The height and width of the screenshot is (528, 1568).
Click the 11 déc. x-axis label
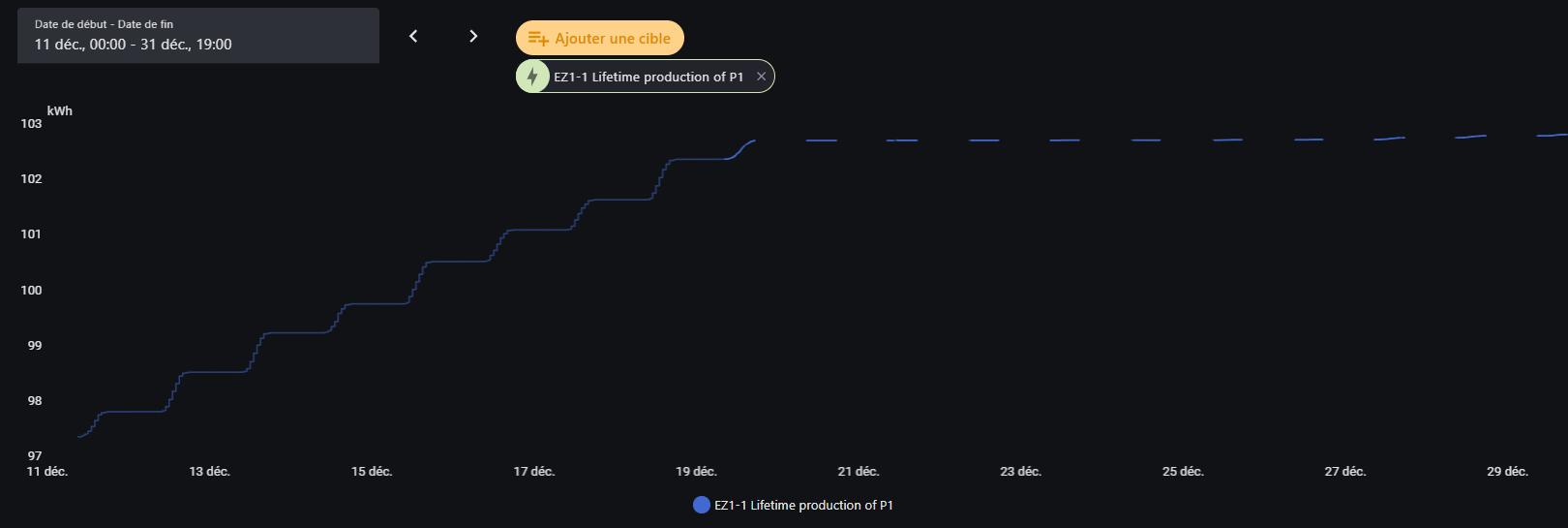[x=47, y=472]
